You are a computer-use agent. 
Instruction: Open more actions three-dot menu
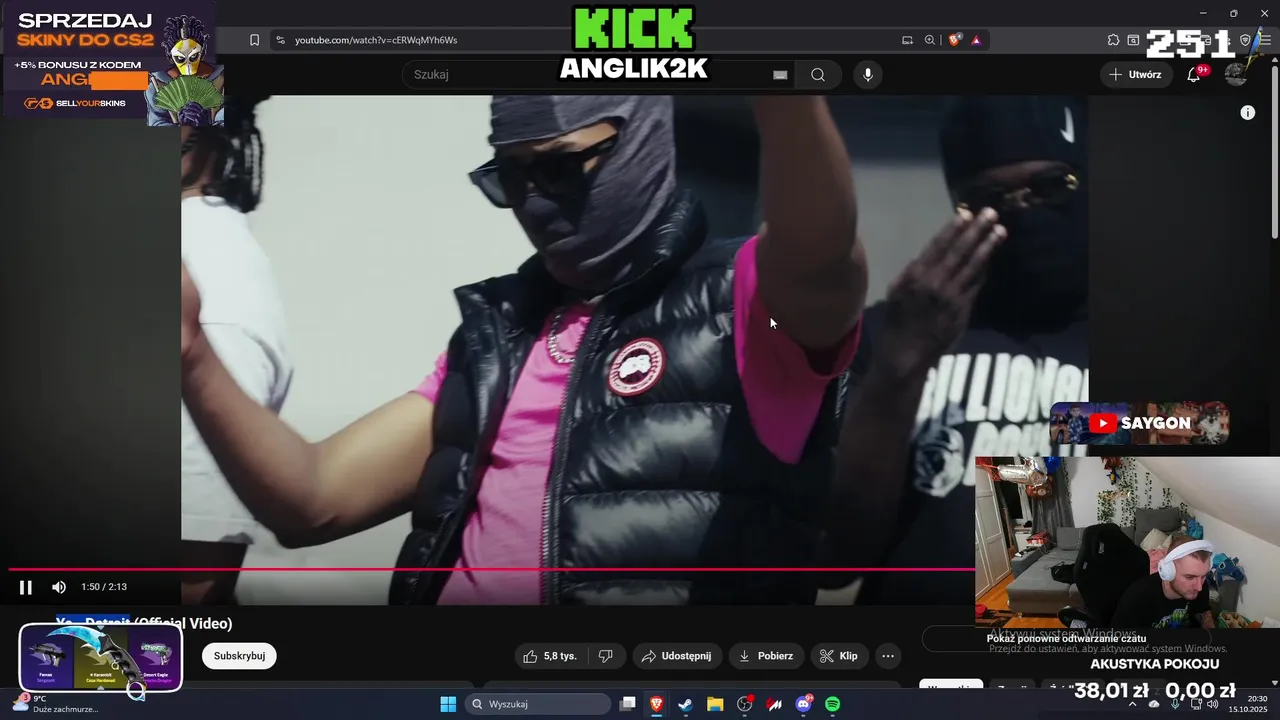[x=888, y=656]
